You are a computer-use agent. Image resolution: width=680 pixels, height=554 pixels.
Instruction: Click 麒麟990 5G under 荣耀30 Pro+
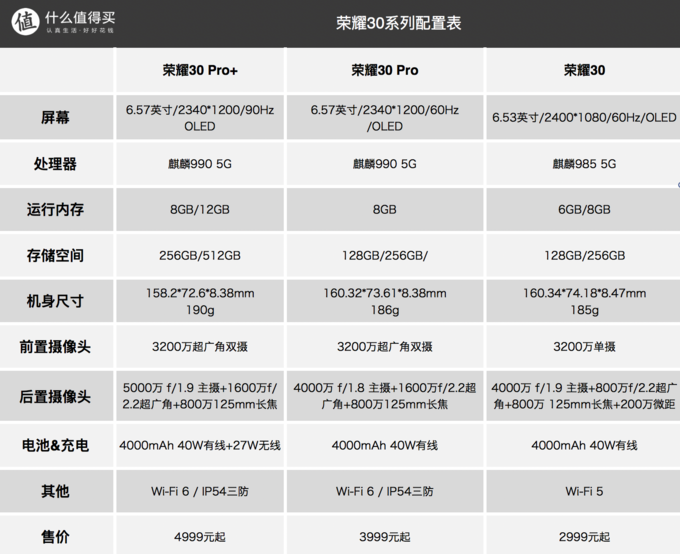tap(200, 164)
